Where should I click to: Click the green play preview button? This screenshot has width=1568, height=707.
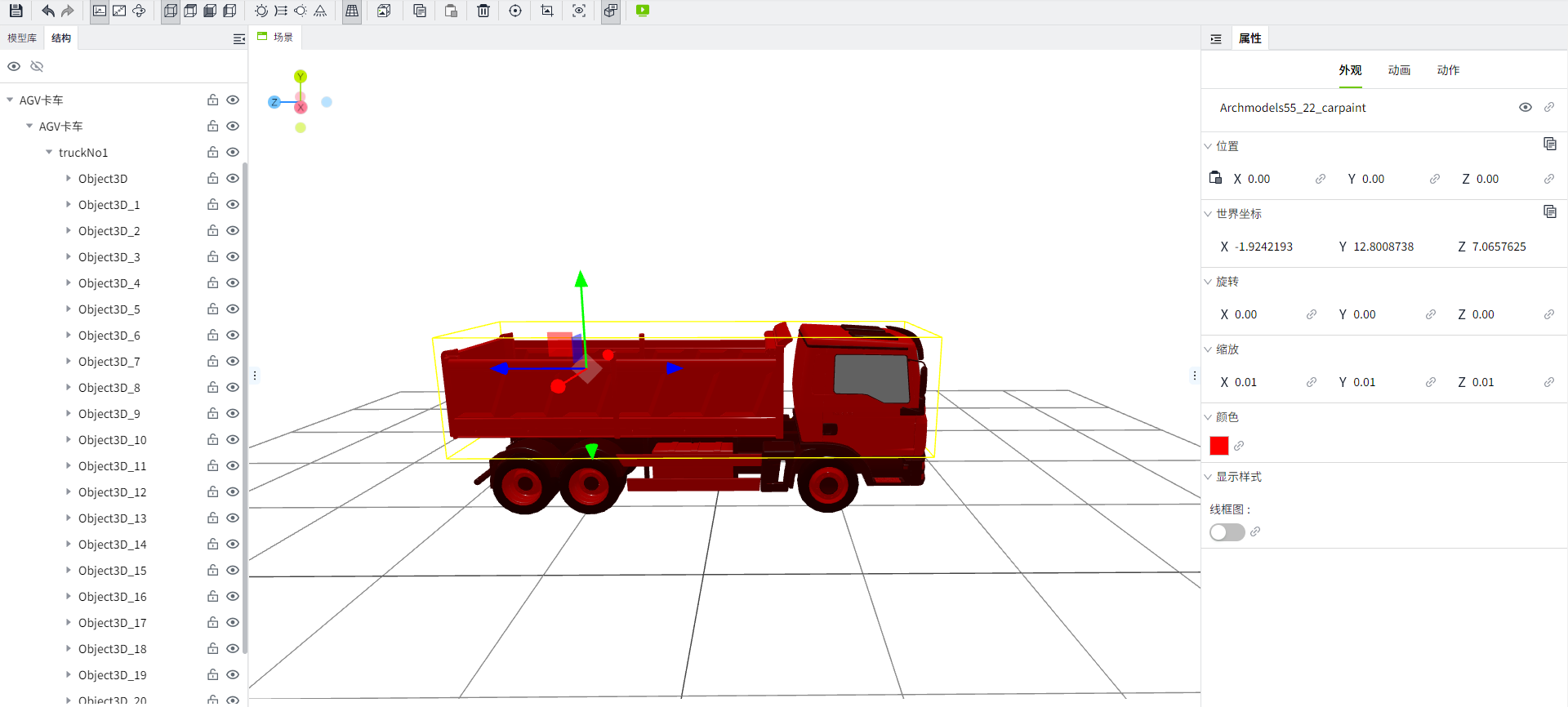(643, 11)
